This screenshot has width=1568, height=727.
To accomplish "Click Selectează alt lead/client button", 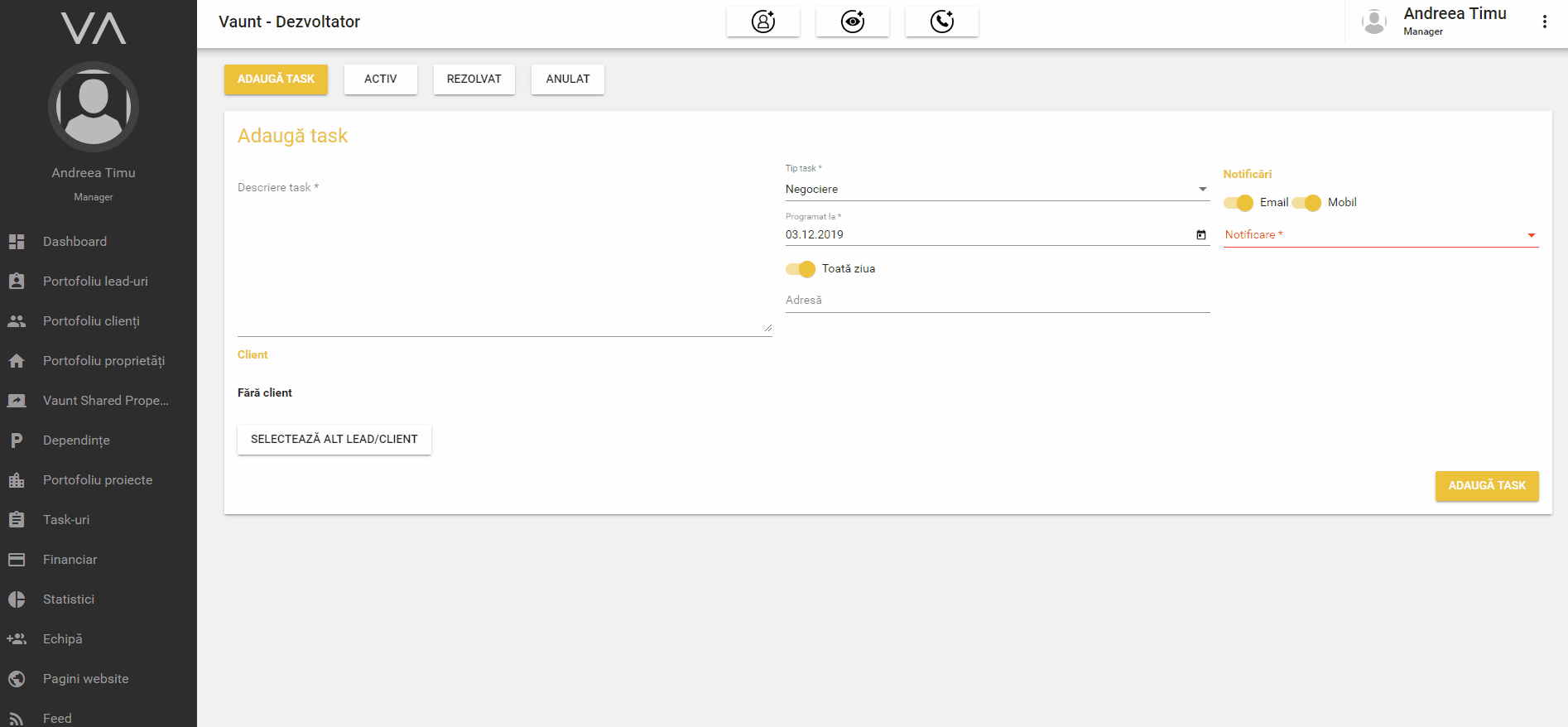I will pyautogui.click(x=334, y=440).
